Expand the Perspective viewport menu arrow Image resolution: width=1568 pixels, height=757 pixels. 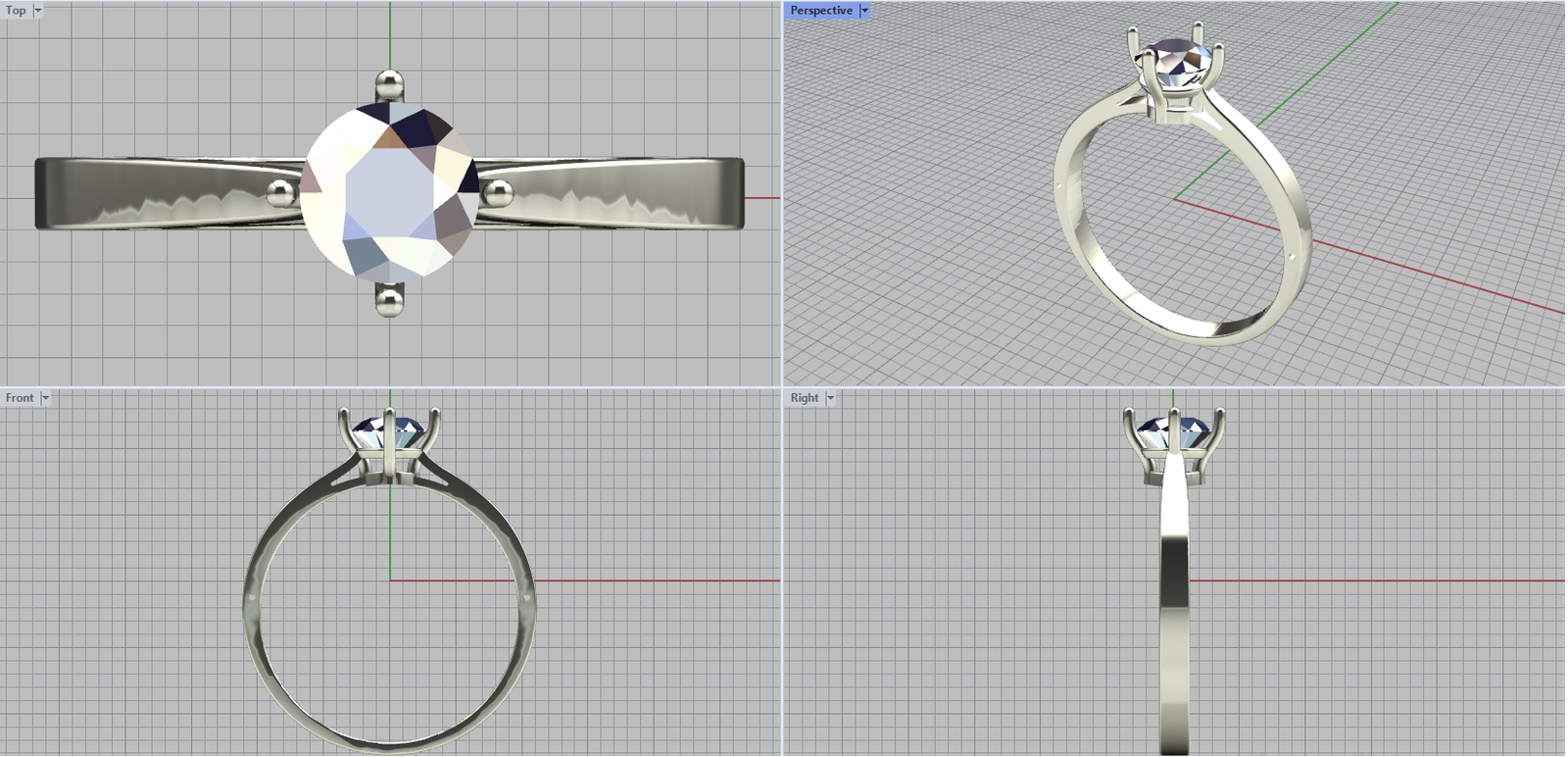point(864,10)
